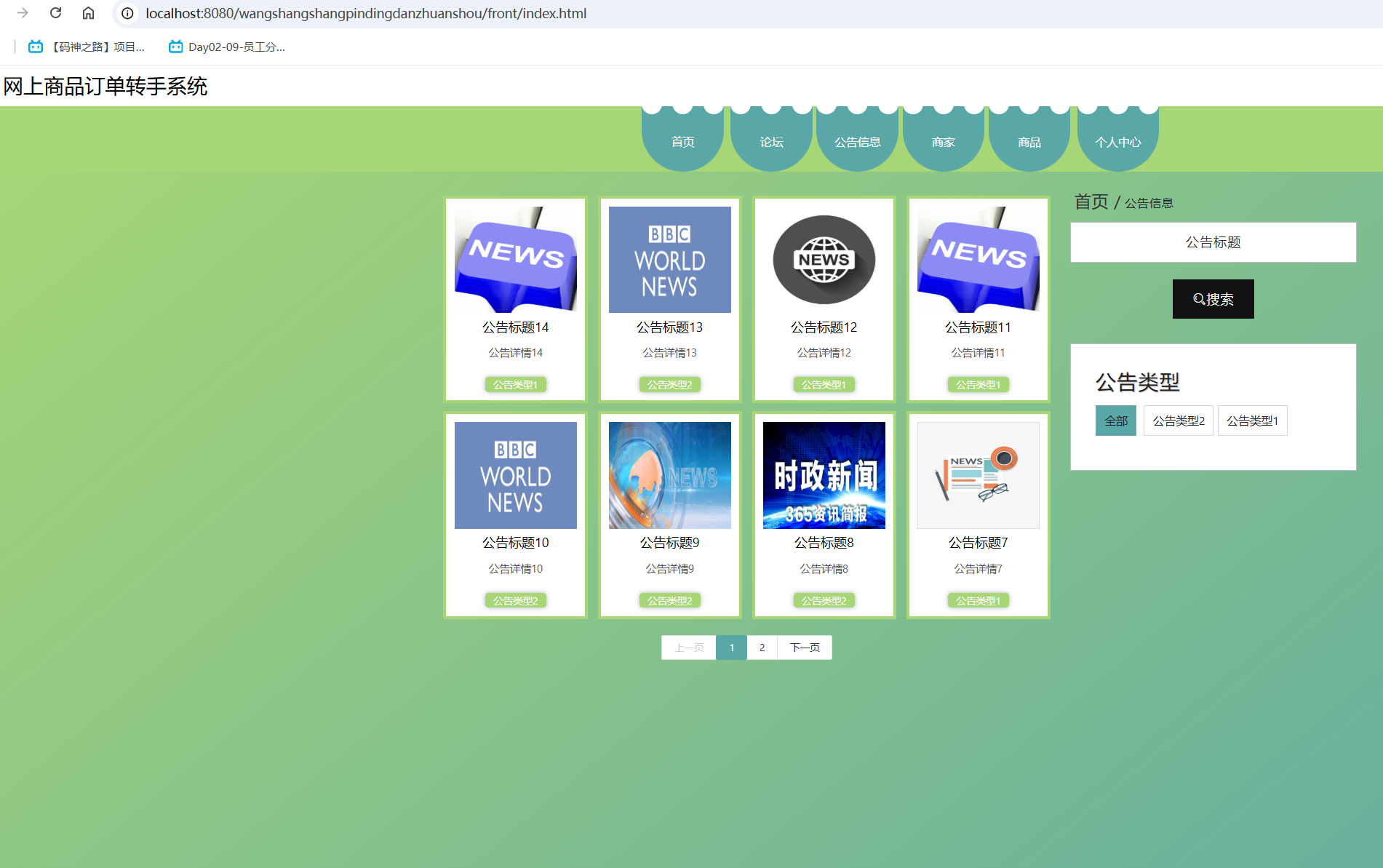
Task: Click the 公告标题13 title text
Action: point(670,327)
